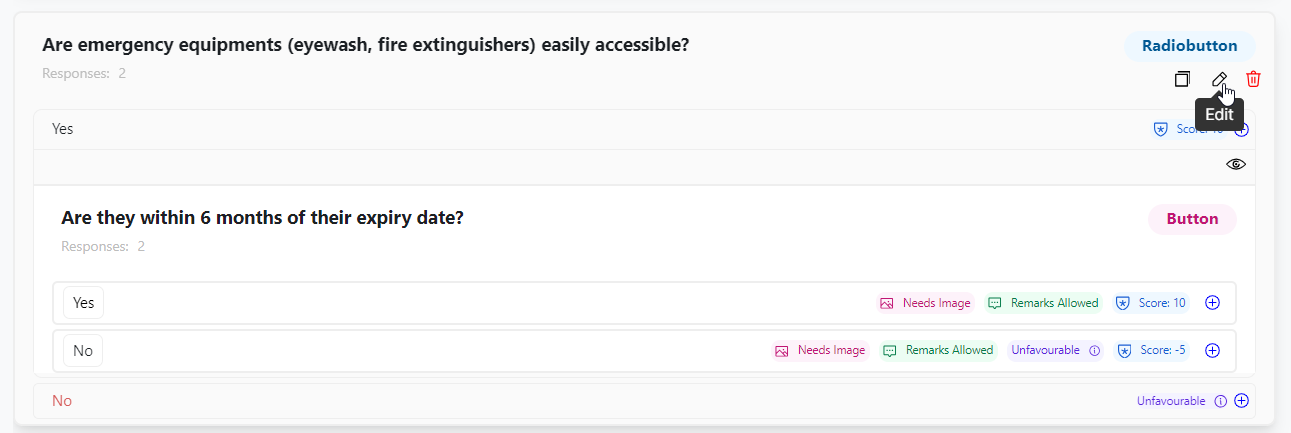Viewport: 1291px width, 433px height.
Task: Delete the question with red trash icon
Action: tap(1253, 79)
